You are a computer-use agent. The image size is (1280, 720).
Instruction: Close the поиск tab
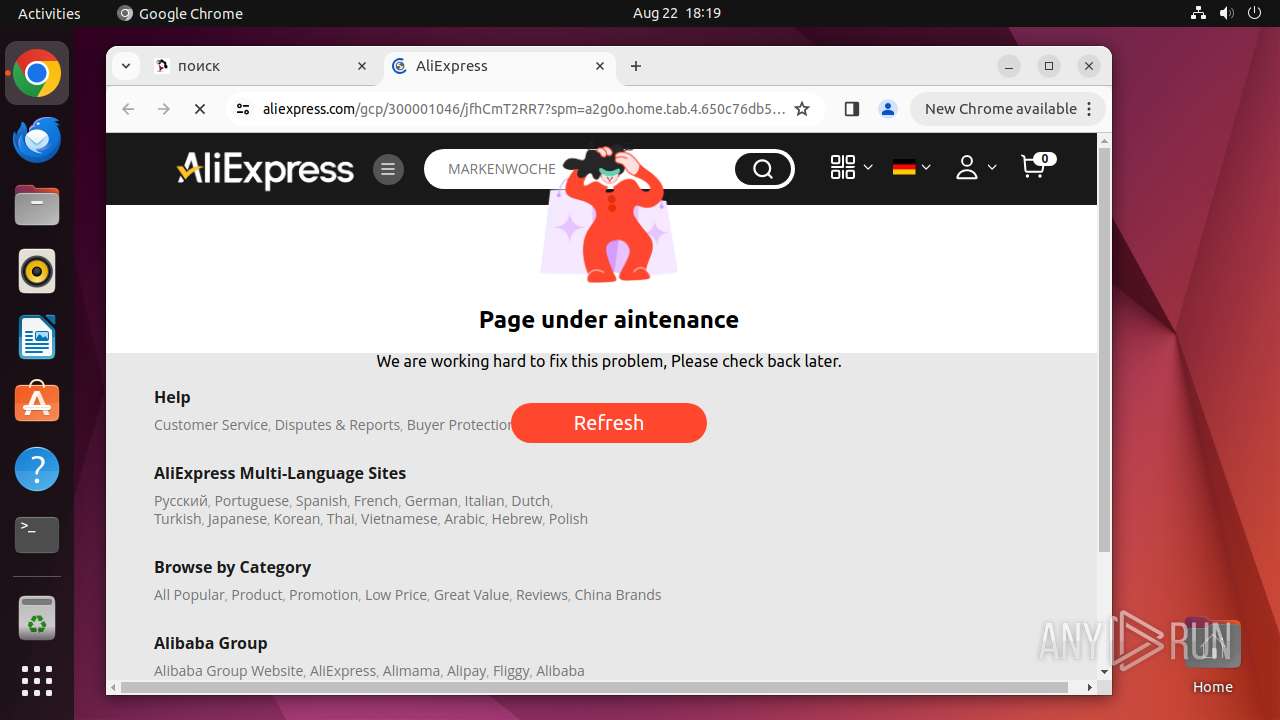(362, 66)
